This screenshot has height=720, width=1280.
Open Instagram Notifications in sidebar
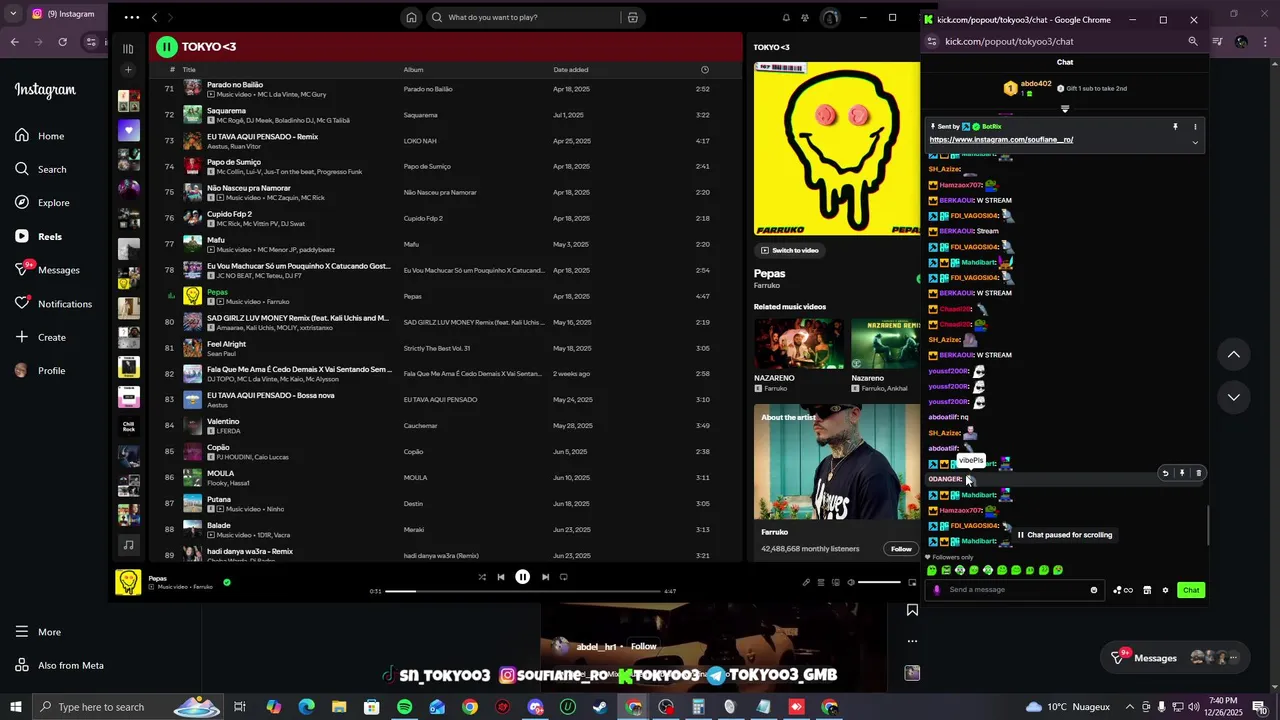point(53,304)
